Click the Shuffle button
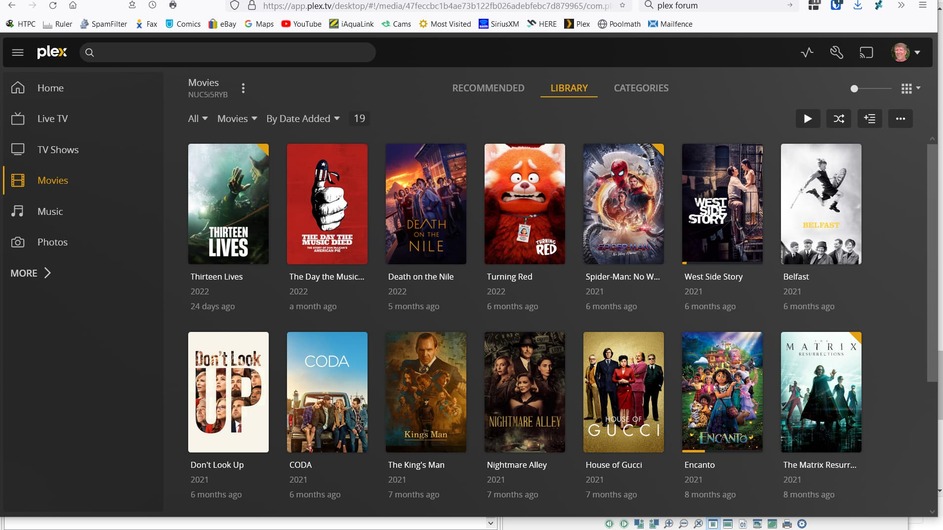The width and height of the screenshot is (943, 530). 838,119
